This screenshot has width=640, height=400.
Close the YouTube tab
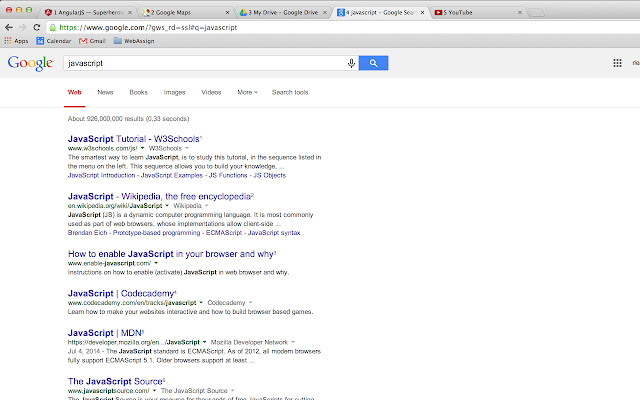click(520, 13)
